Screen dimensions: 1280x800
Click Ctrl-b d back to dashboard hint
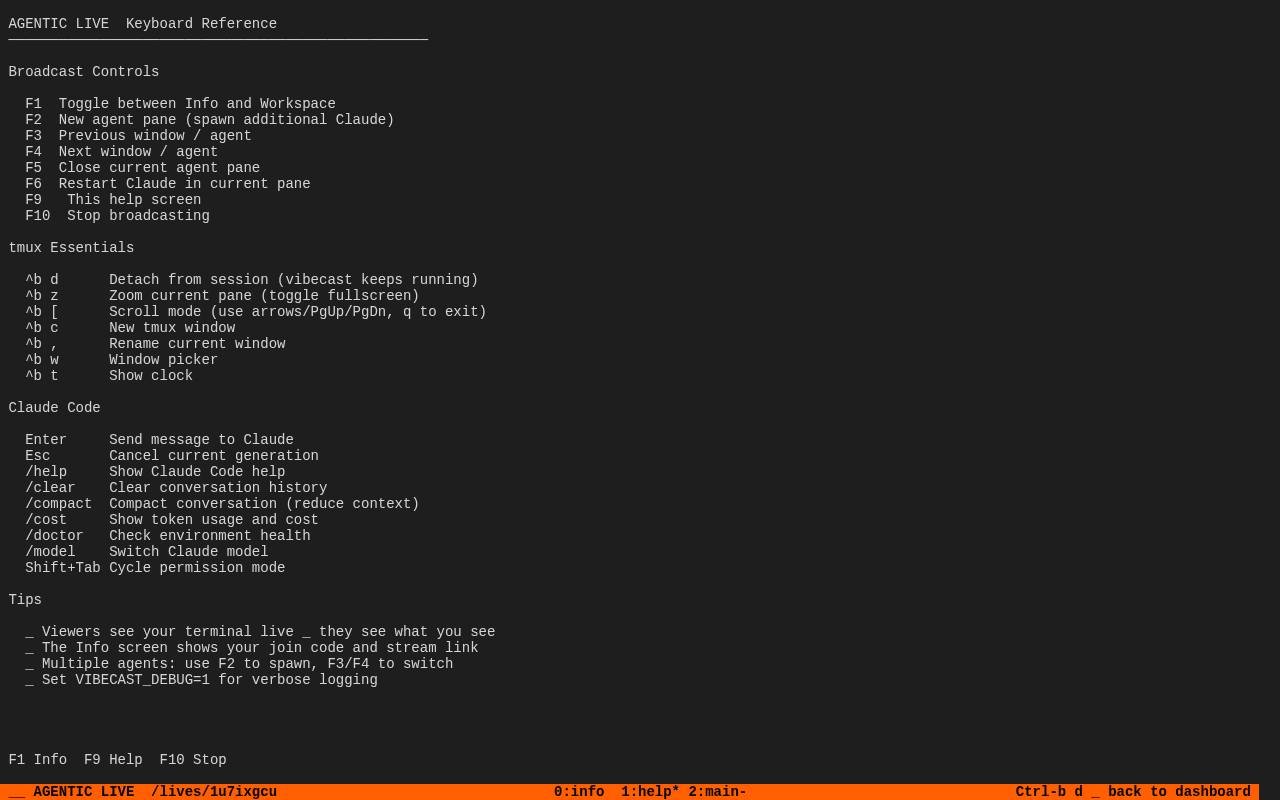coord(1132,792)
